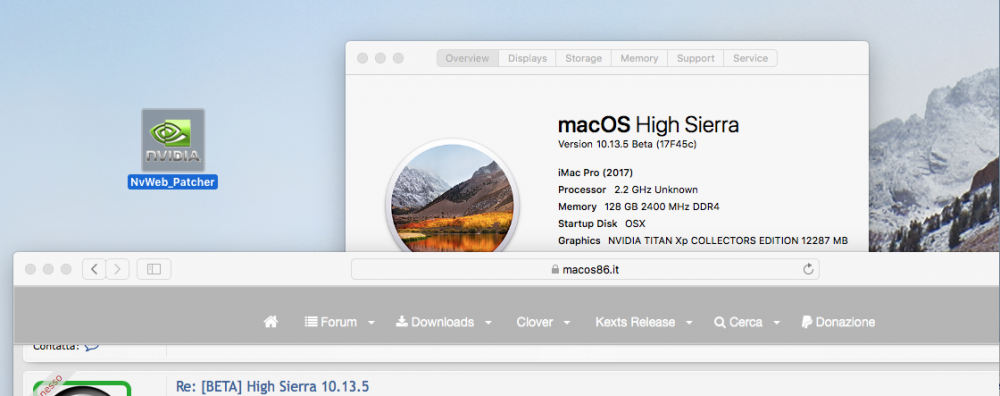Open the Kexts Release menu

644,322
